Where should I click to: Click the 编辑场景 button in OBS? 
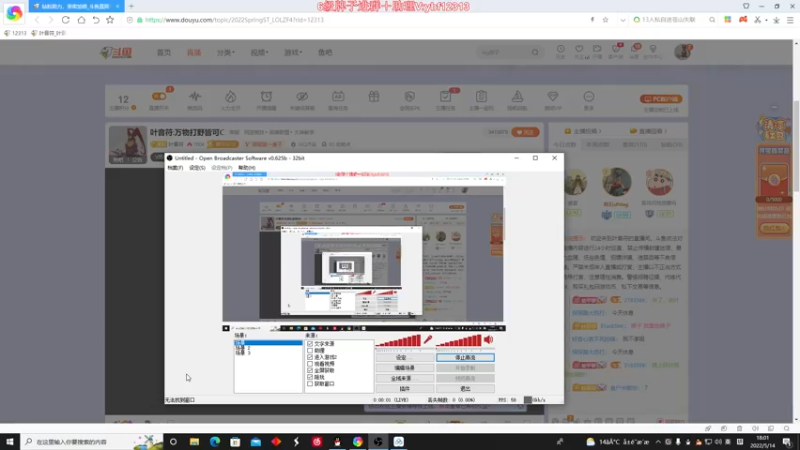pyautogui.click(x=405, y=368)
